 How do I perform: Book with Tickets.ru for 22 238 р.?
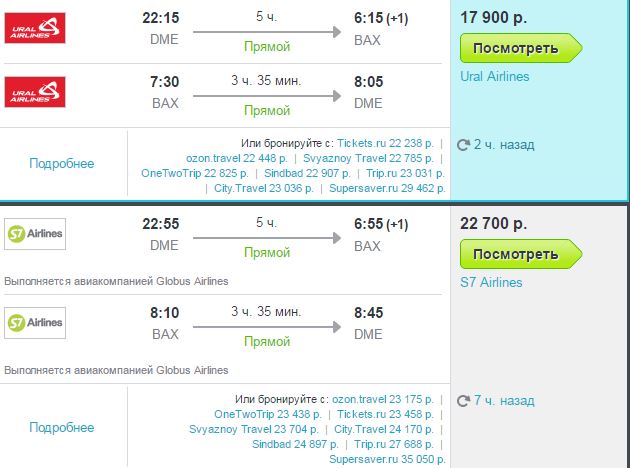(385, 143)
